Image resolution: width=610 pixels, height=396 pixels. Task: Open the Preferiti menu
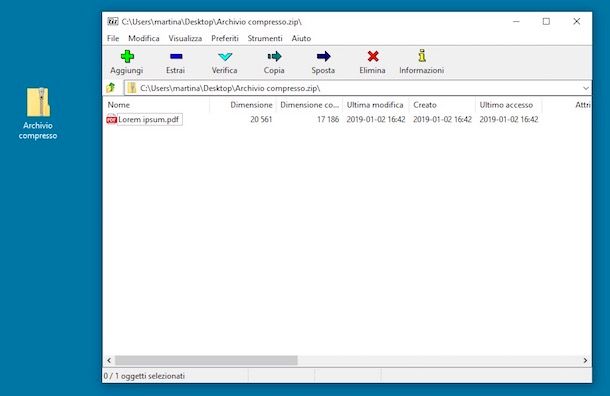pos(225,38)
